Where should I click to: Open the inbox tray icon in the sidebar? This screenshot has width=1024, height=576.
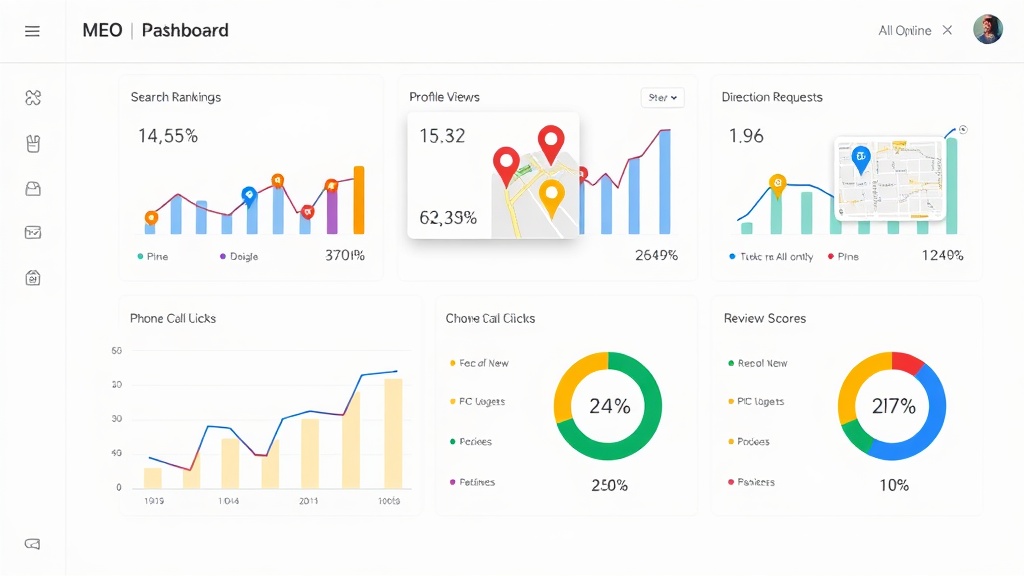coord(33,188)
